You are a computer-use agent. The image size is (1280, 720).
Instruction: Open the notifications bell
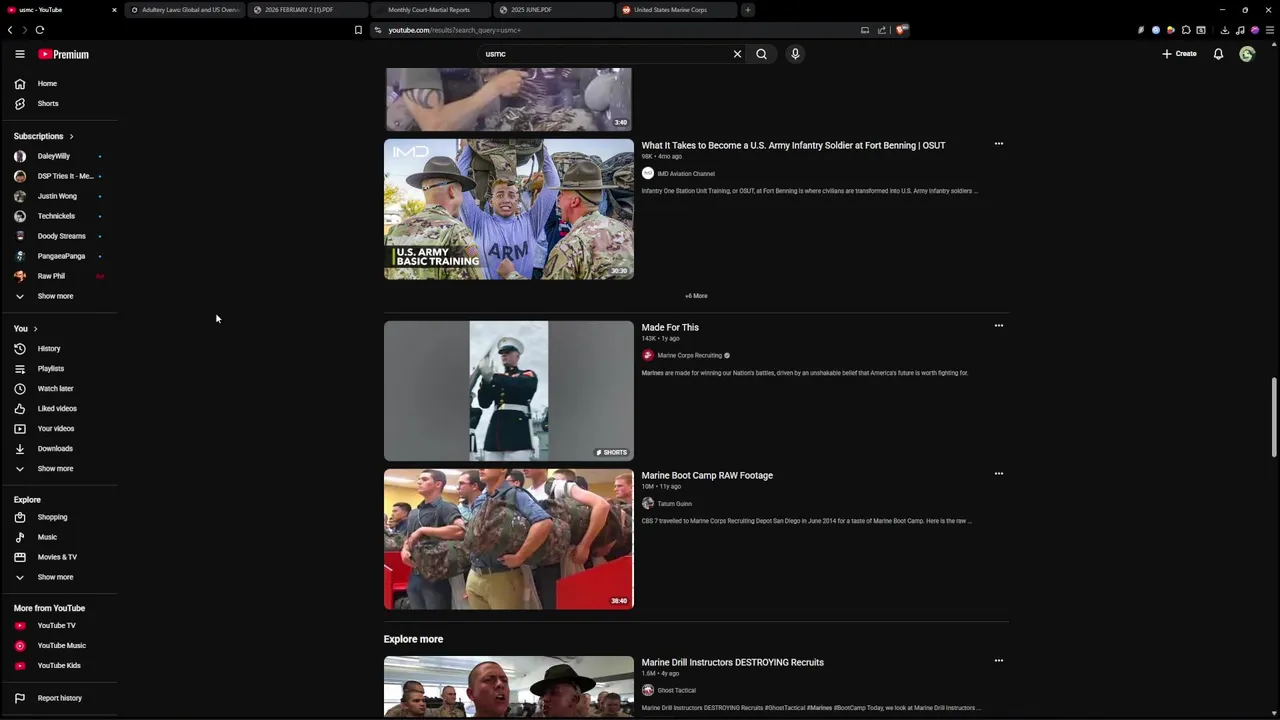pyautogui.click(x=1218, y=54)
